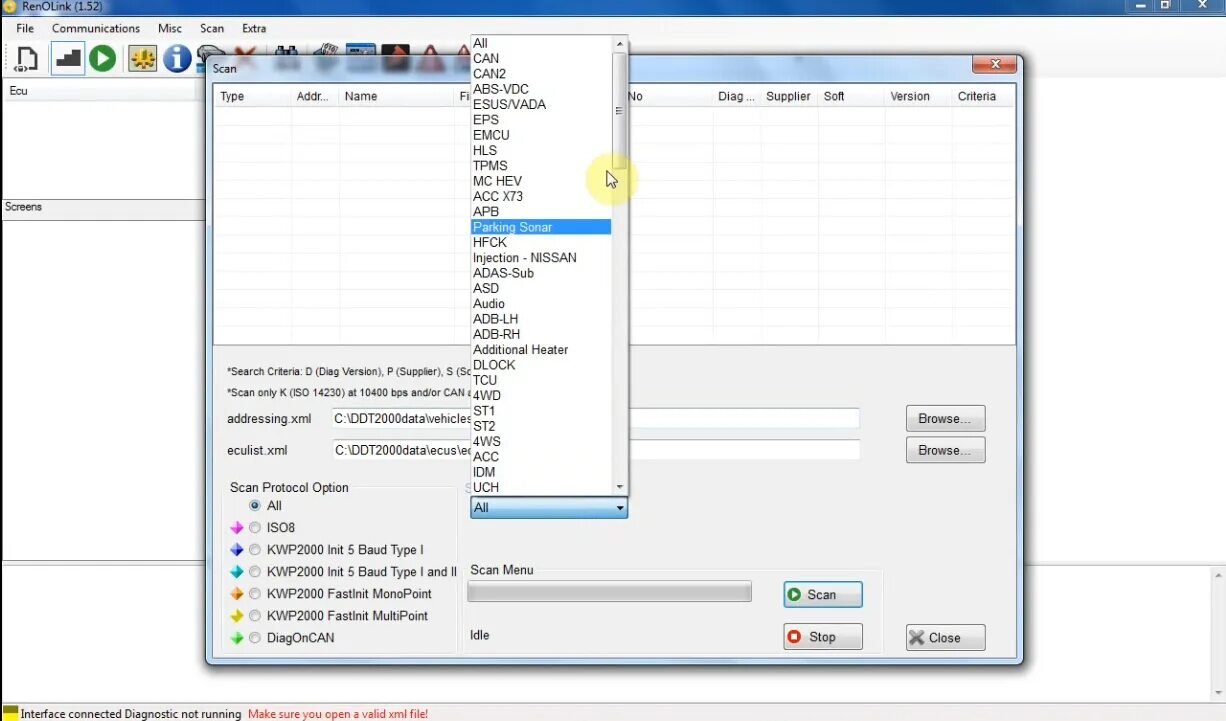Click the steps/graph toolbar icon

pos(67,58)
